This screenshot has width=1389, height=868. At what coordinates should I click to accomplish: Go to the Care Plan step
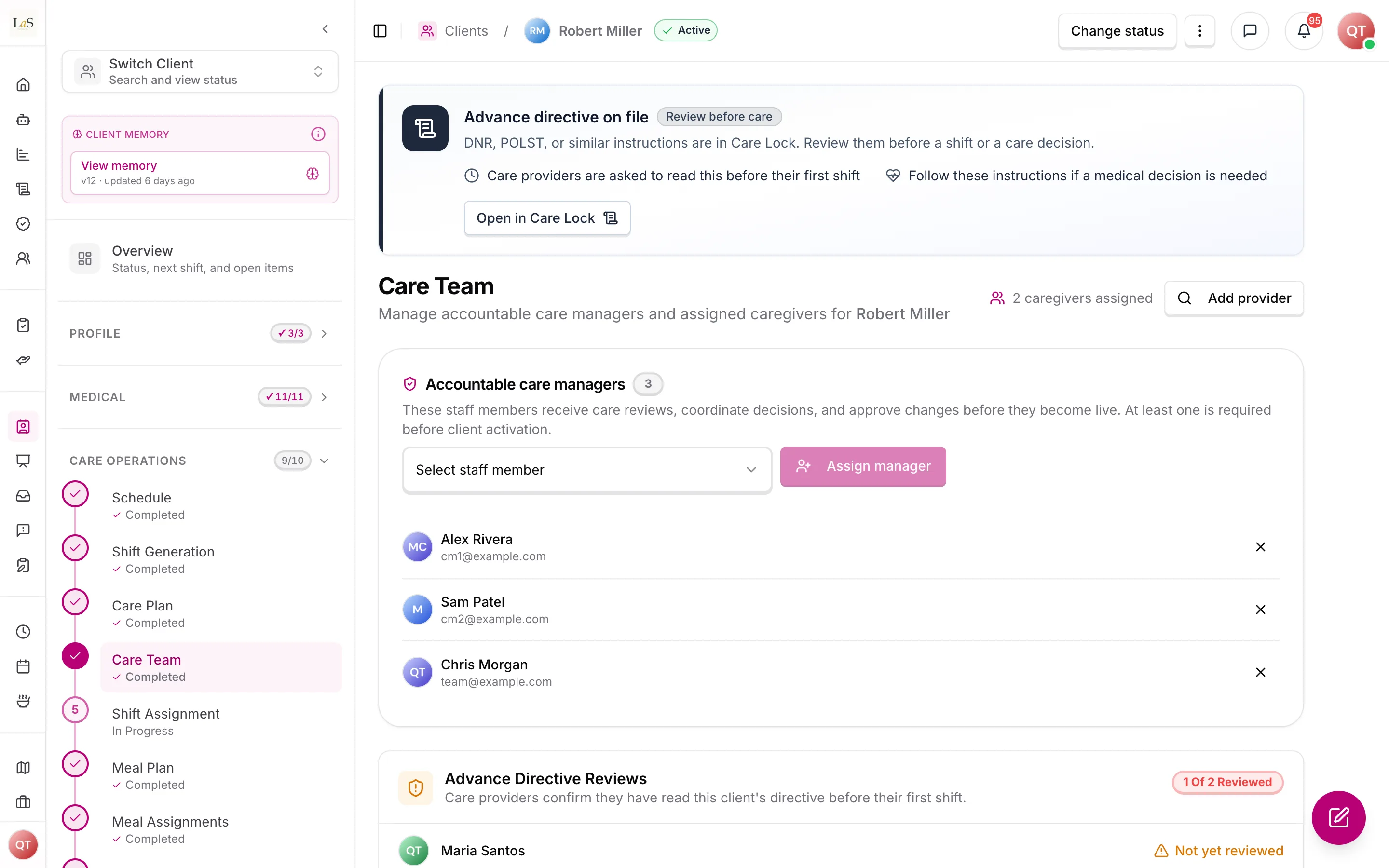pos(221,614)
